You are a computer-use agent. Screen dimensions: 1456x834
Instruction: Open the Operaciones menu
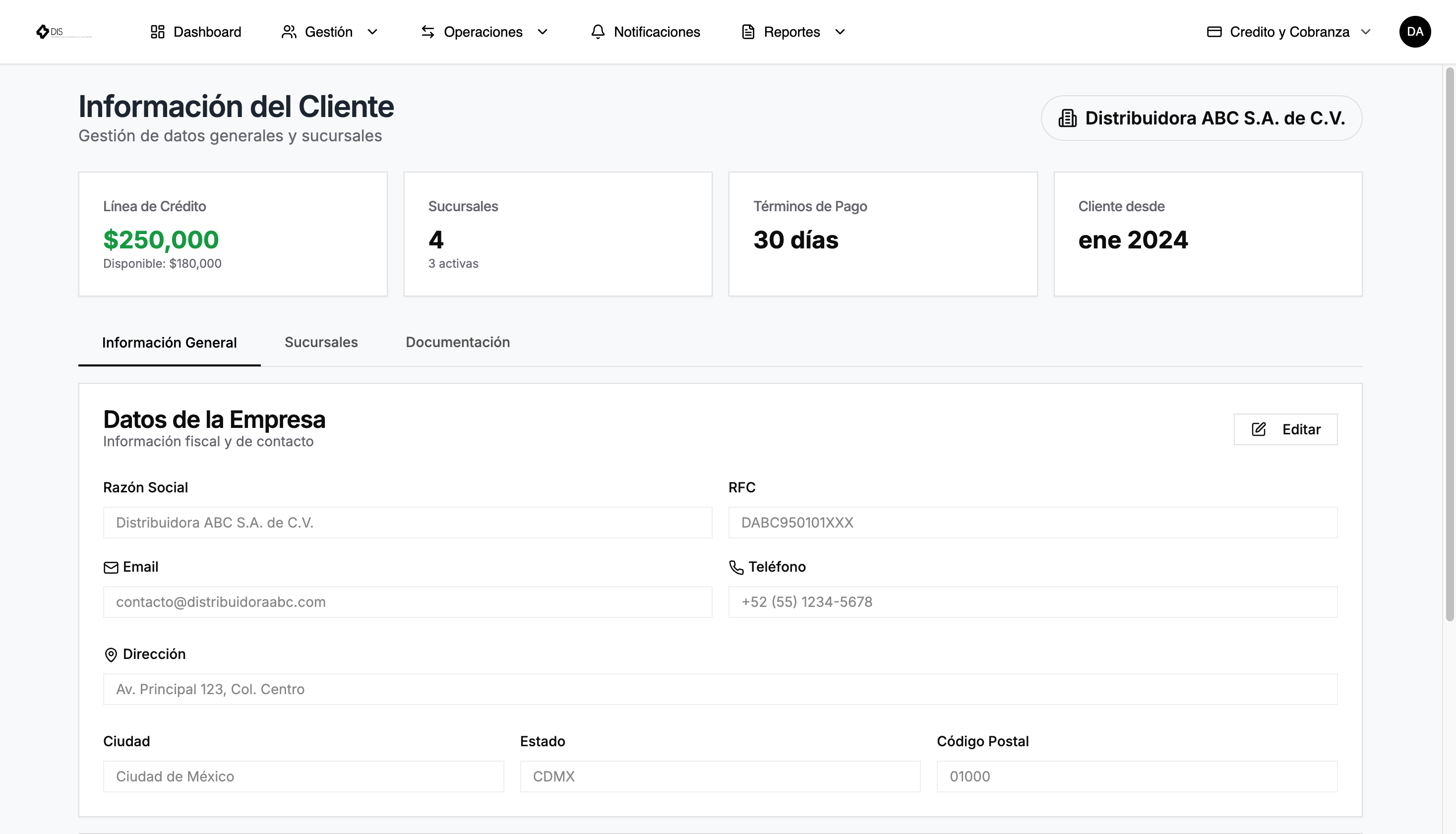(485, 32)
